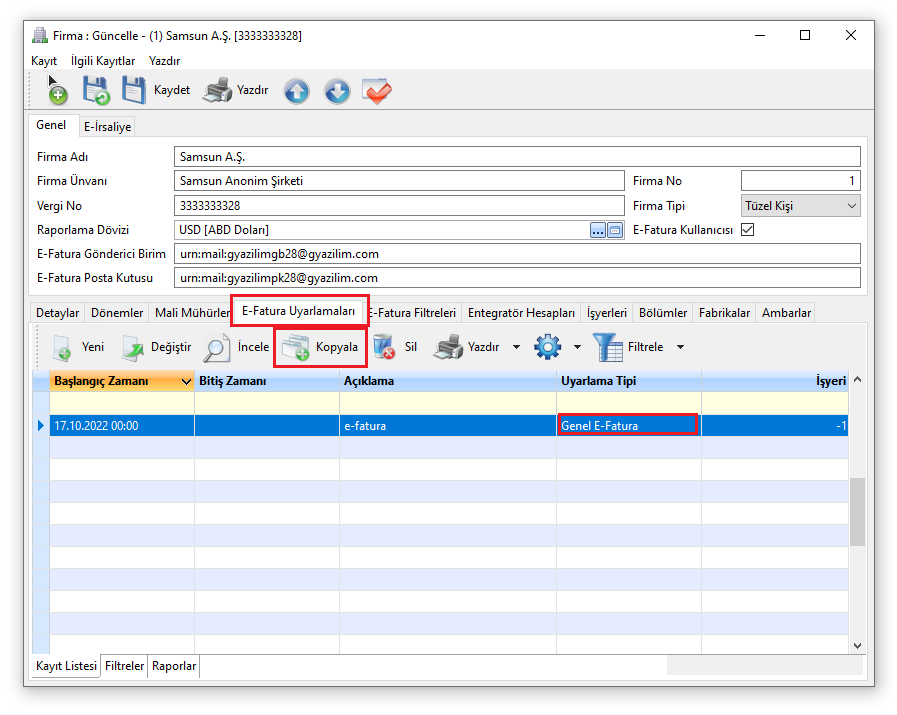Switch to the Filtreler bottom tab
Viewport: 897px width, 715px height.
click(x=124, y=666)
